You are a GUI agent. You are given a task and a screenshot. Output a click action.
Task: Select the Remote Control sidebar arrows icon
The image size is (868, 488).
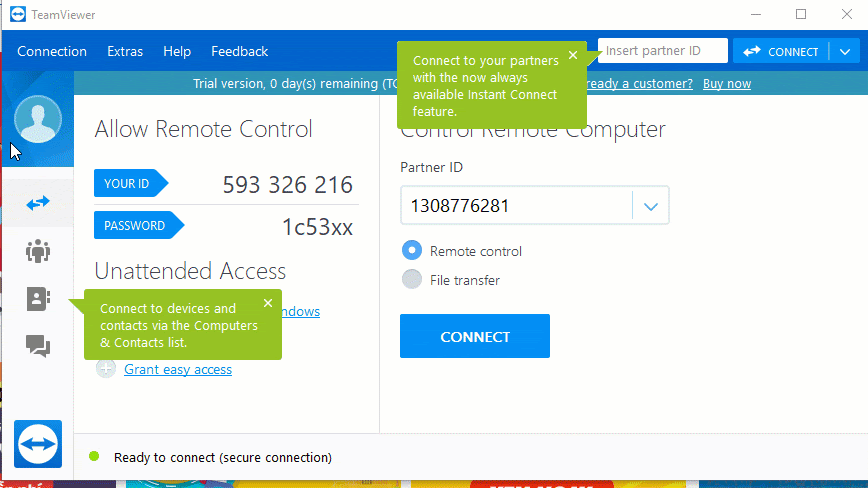coord(38,203)
